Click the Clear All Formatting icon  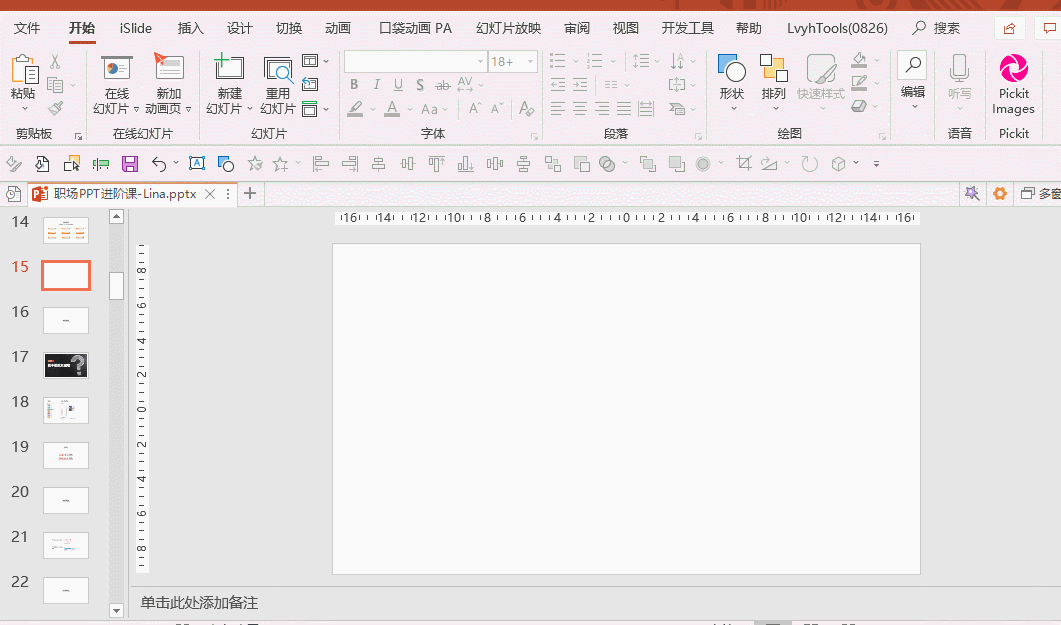526,108
